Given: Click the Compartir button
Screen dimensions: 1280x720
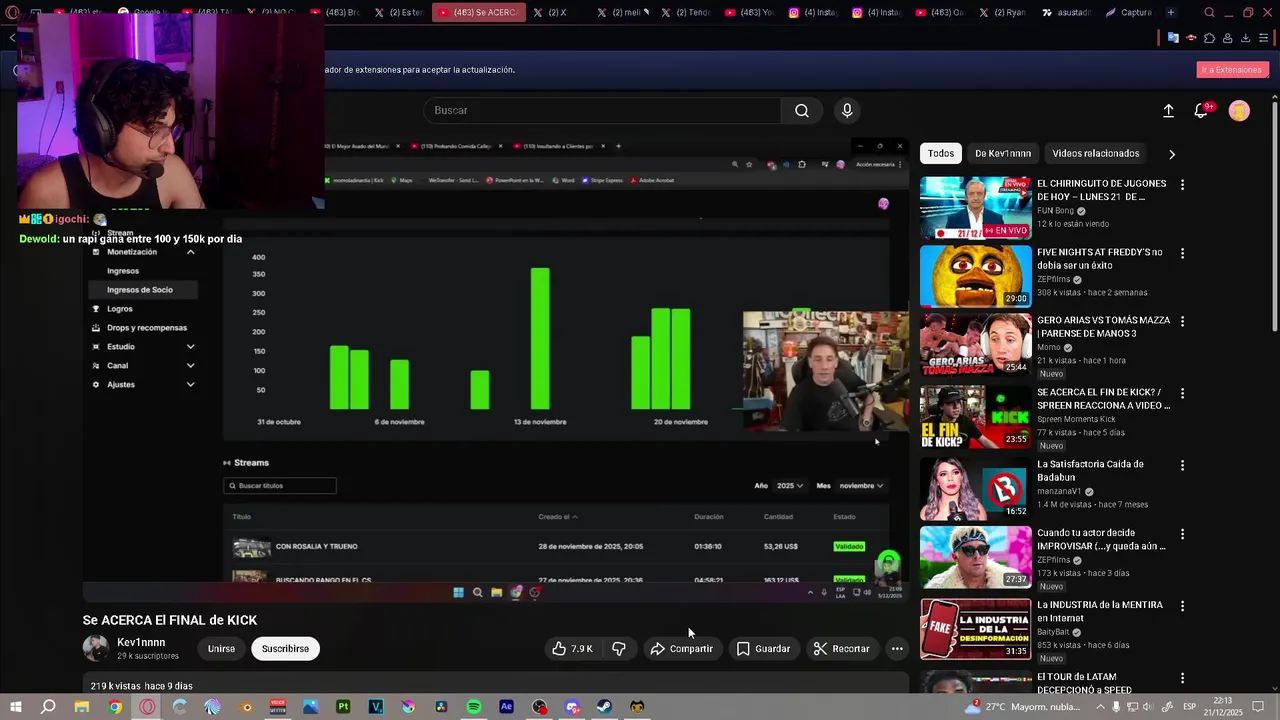Looking at the screenshot, I should coord(681,649).
